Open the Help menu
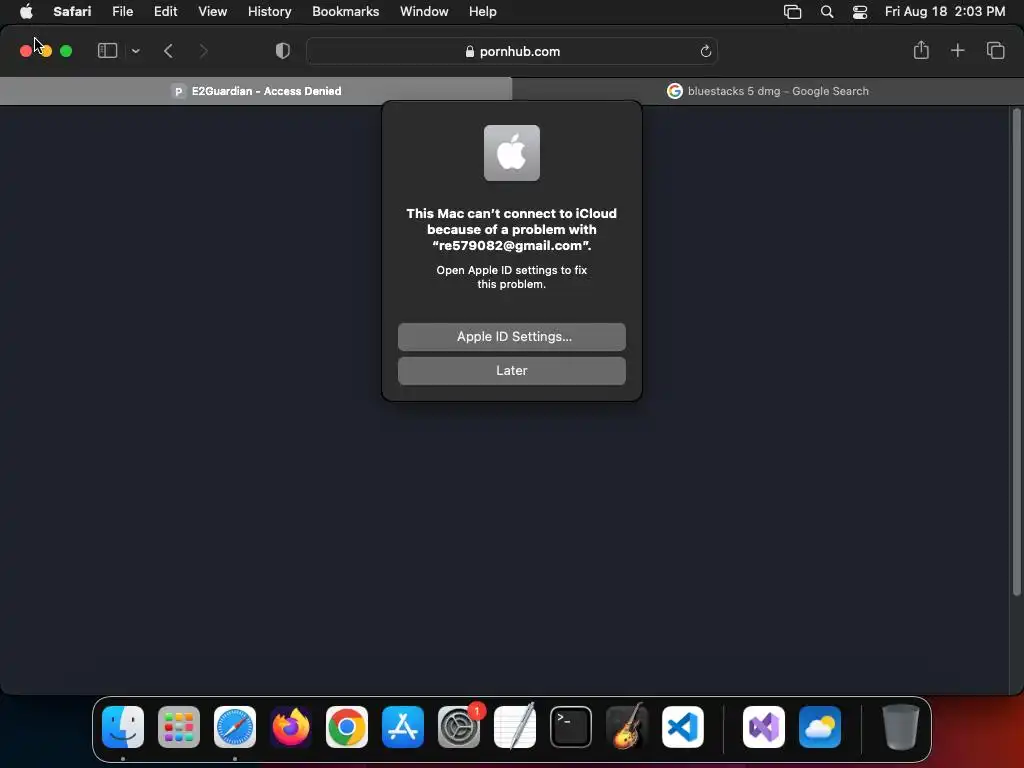The height and width of the screenshot is (768, 1024). point(483,11)
